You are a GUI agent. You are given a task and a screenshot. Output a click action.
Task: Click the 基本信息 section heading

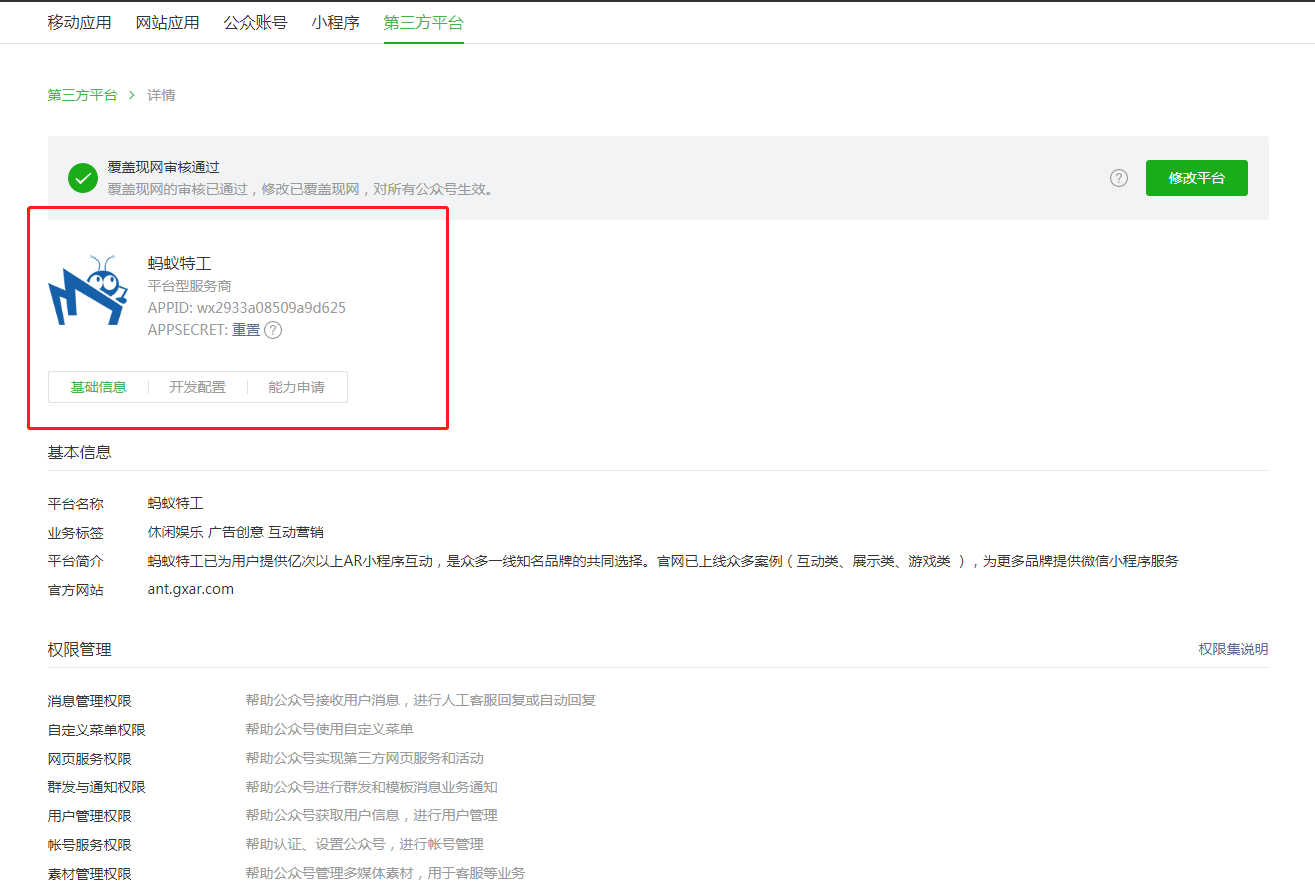(79, 452)
